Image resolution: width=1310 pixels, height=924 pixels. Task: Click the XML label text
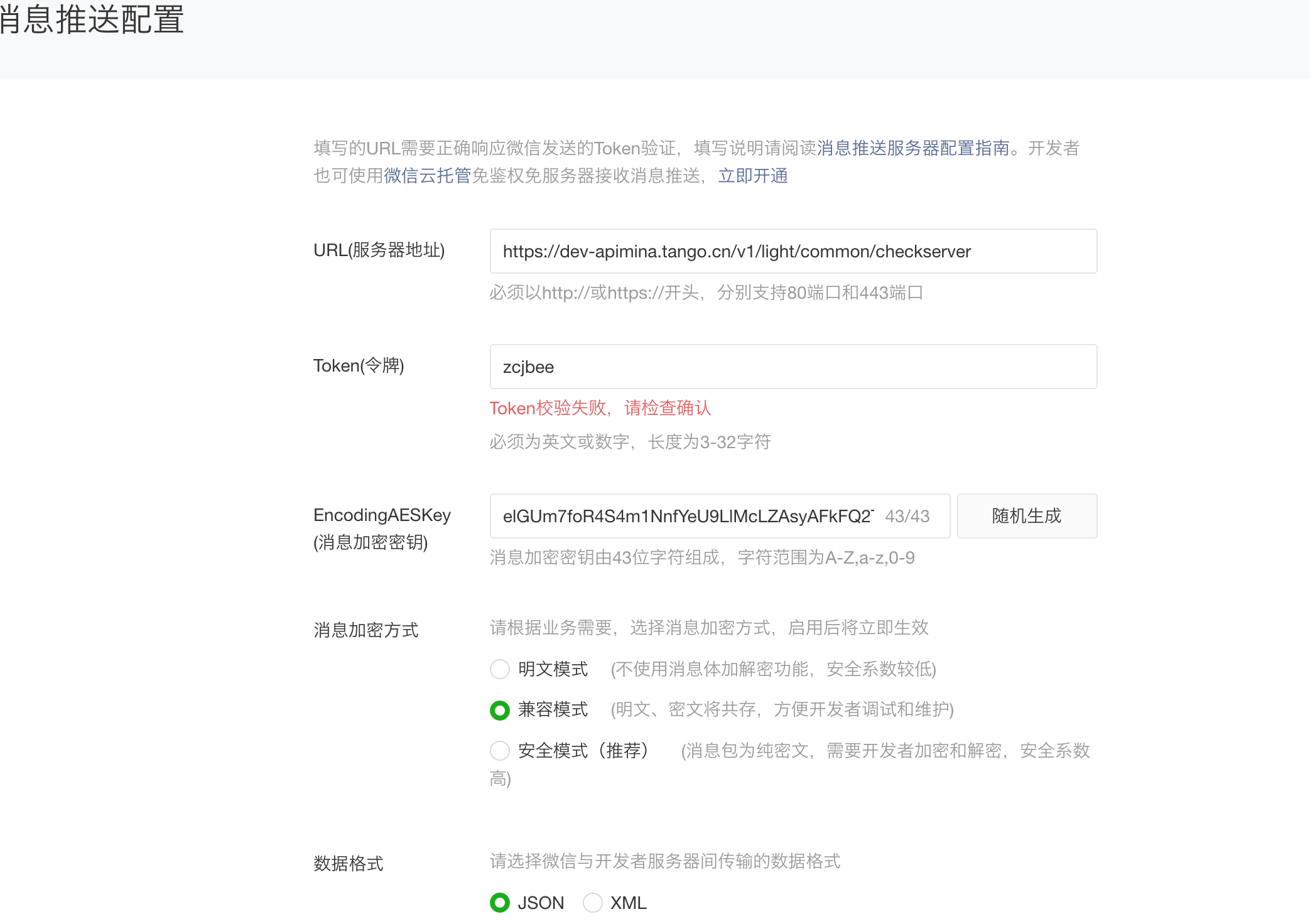[x=628, y=903]
